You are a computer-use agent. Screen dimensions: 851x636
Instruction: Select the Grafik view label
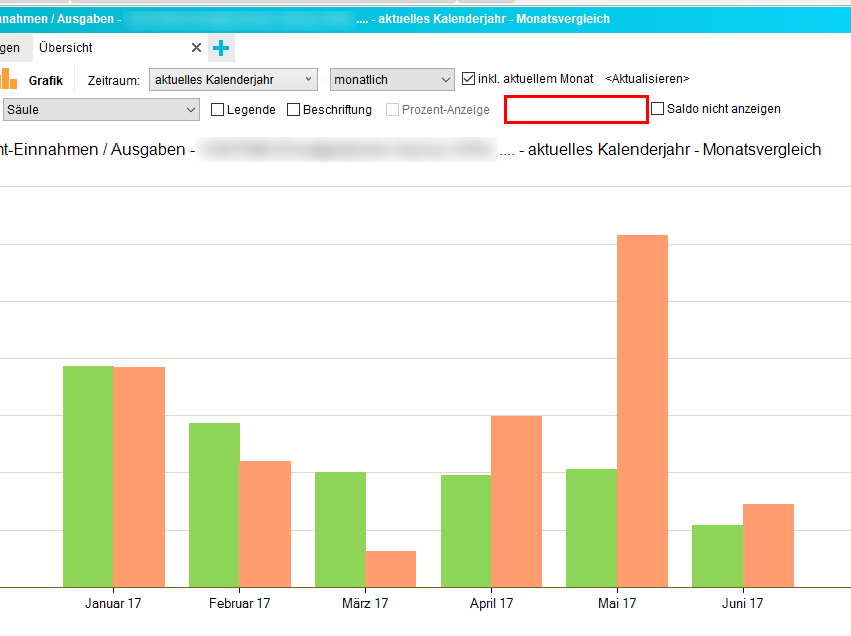pyautogui.click(x=46, y=81)
